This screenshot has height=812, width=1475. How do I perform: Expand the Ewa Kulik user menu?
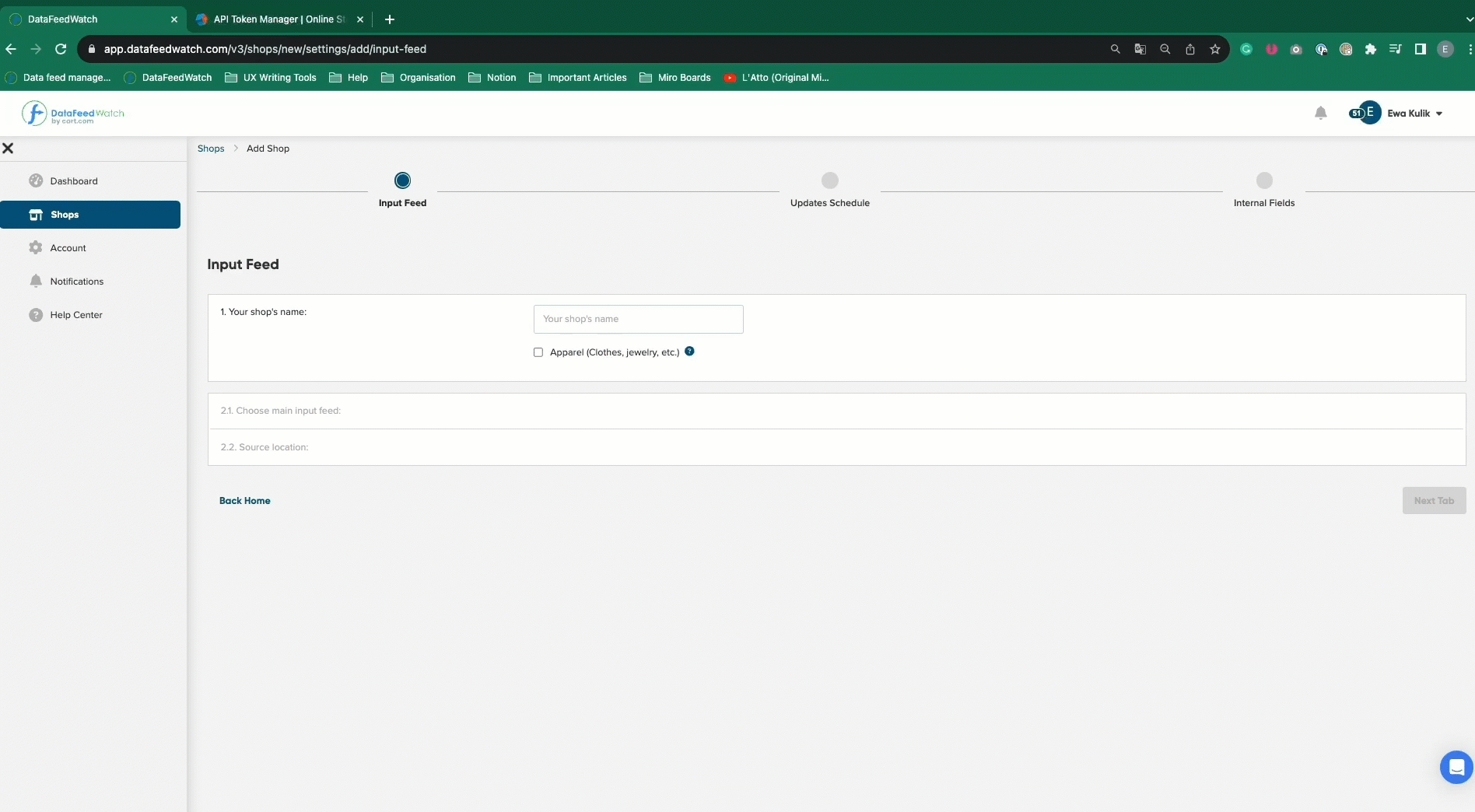point(1415,114)
